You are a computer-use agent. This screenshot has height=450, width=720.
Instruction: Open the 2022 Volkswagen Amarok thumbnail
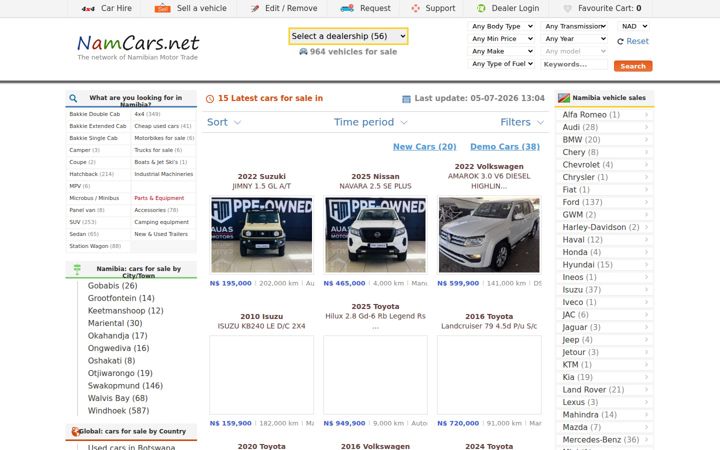(489, 235)
